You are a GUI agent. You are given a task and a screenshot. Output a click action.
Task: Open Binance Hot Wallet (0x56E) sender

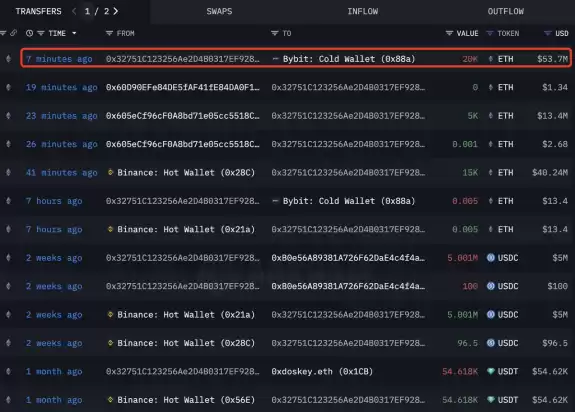tap(186, 400)
